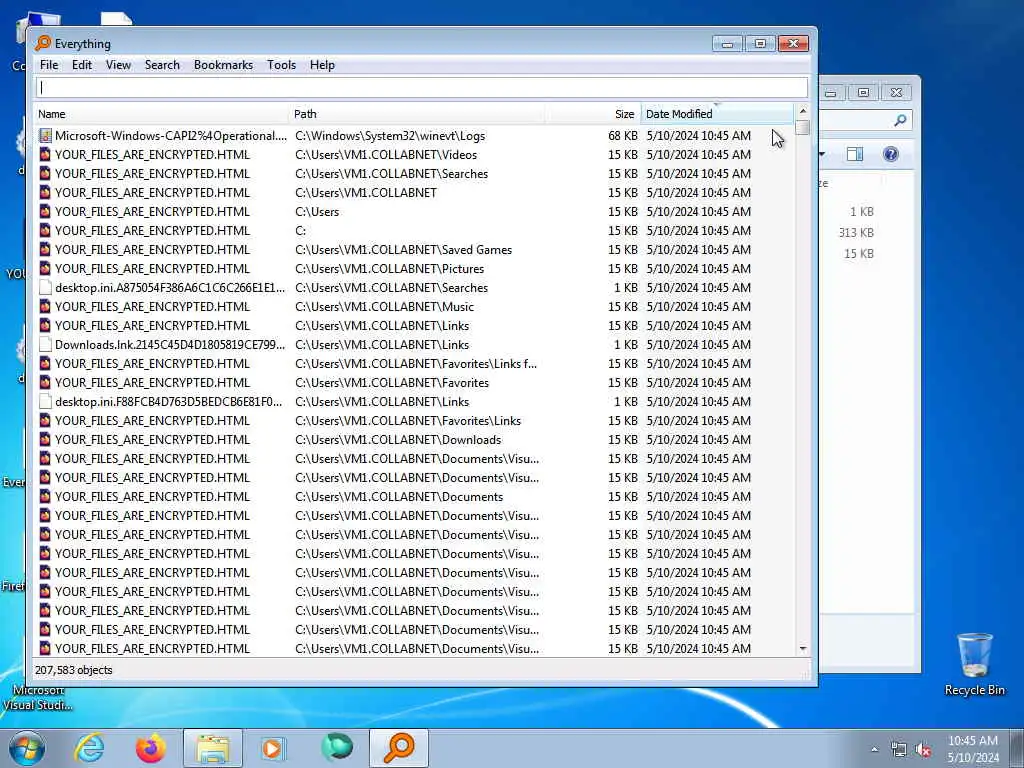Image resolution: width=1024 pixels, height=768 pixels.
Task: Open the Bookmarks menu
Action: 223,65
